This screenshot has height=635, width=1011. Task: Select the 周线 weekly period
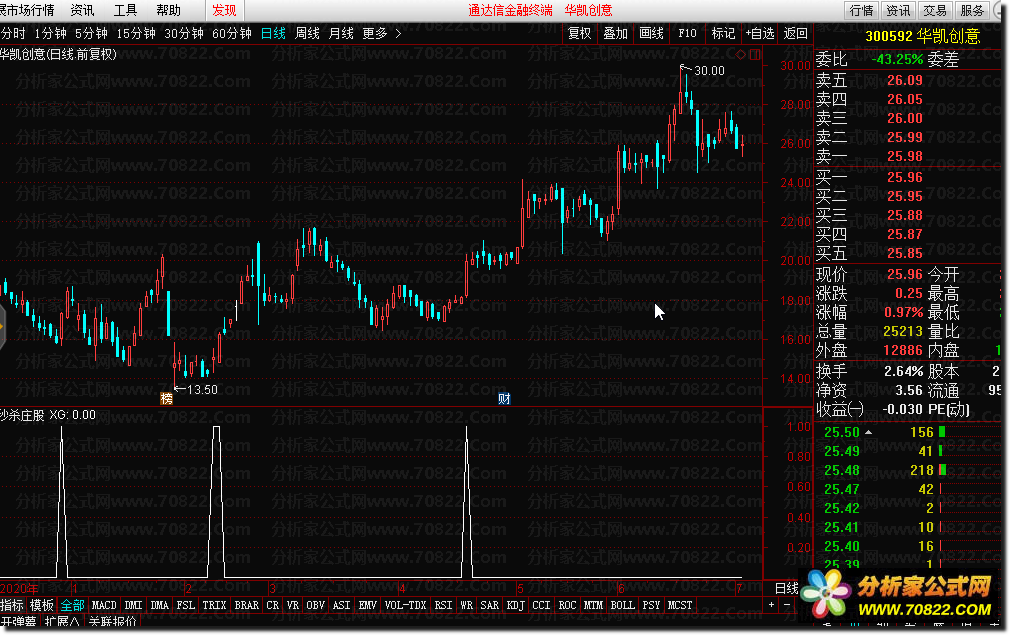pyautogui.click(x=307, y=34)
